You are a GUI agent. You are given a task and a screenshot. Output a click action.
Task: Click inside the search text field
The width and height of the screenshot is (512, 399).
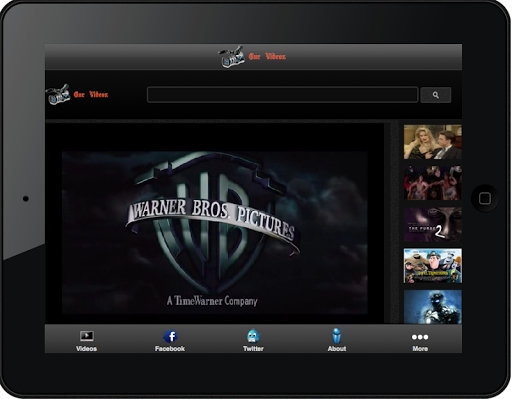[x=282, y=95]
